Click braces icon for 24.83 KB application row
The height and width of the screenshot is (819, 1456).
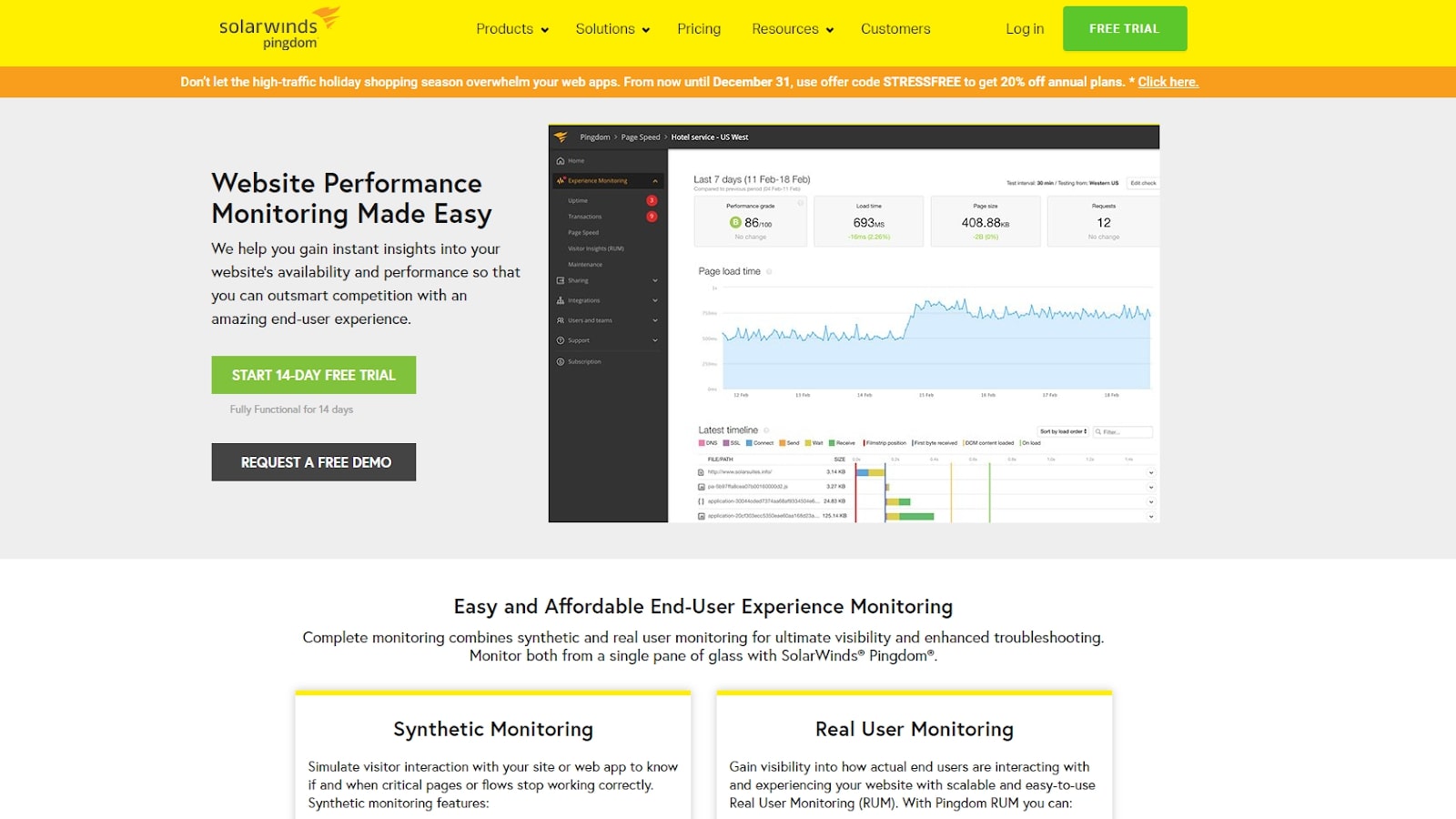701,501
